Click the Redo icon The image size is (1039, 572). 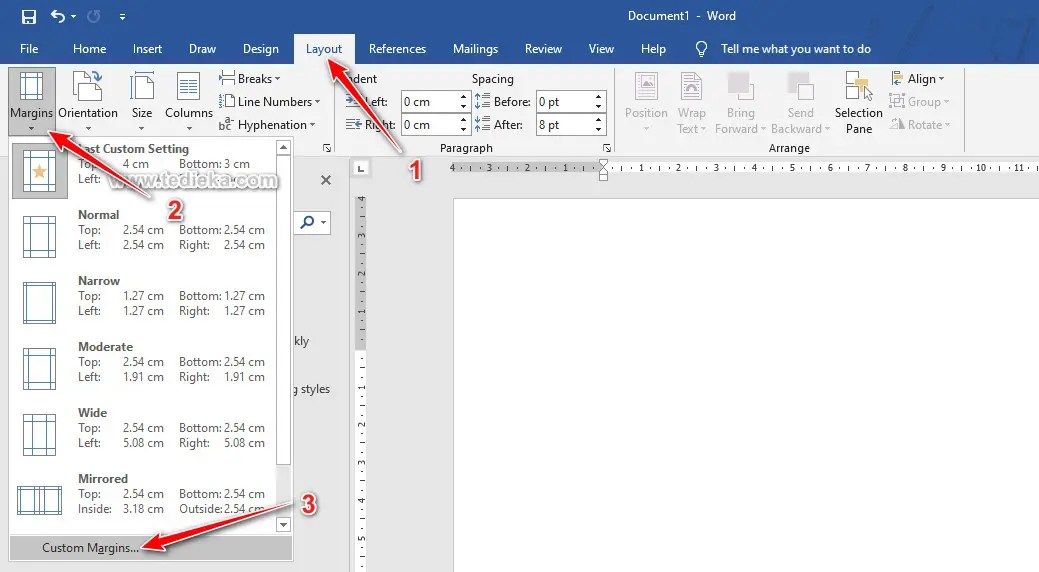pos(93,17)
